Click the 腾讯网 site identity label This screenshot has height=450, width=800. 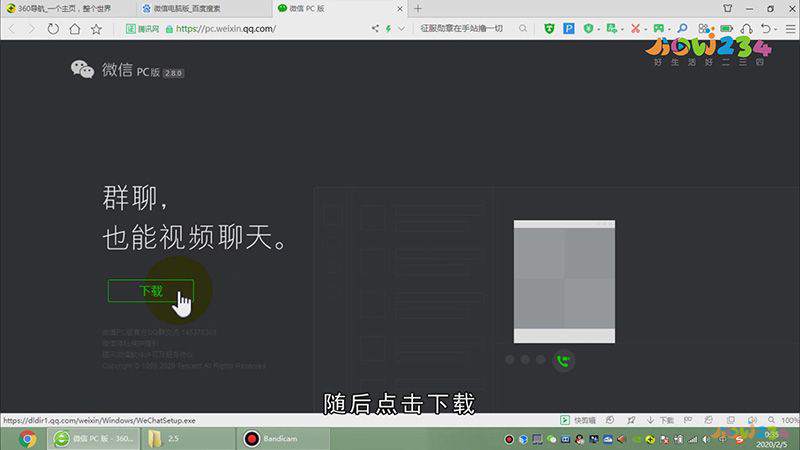click(x=143, y=29)
